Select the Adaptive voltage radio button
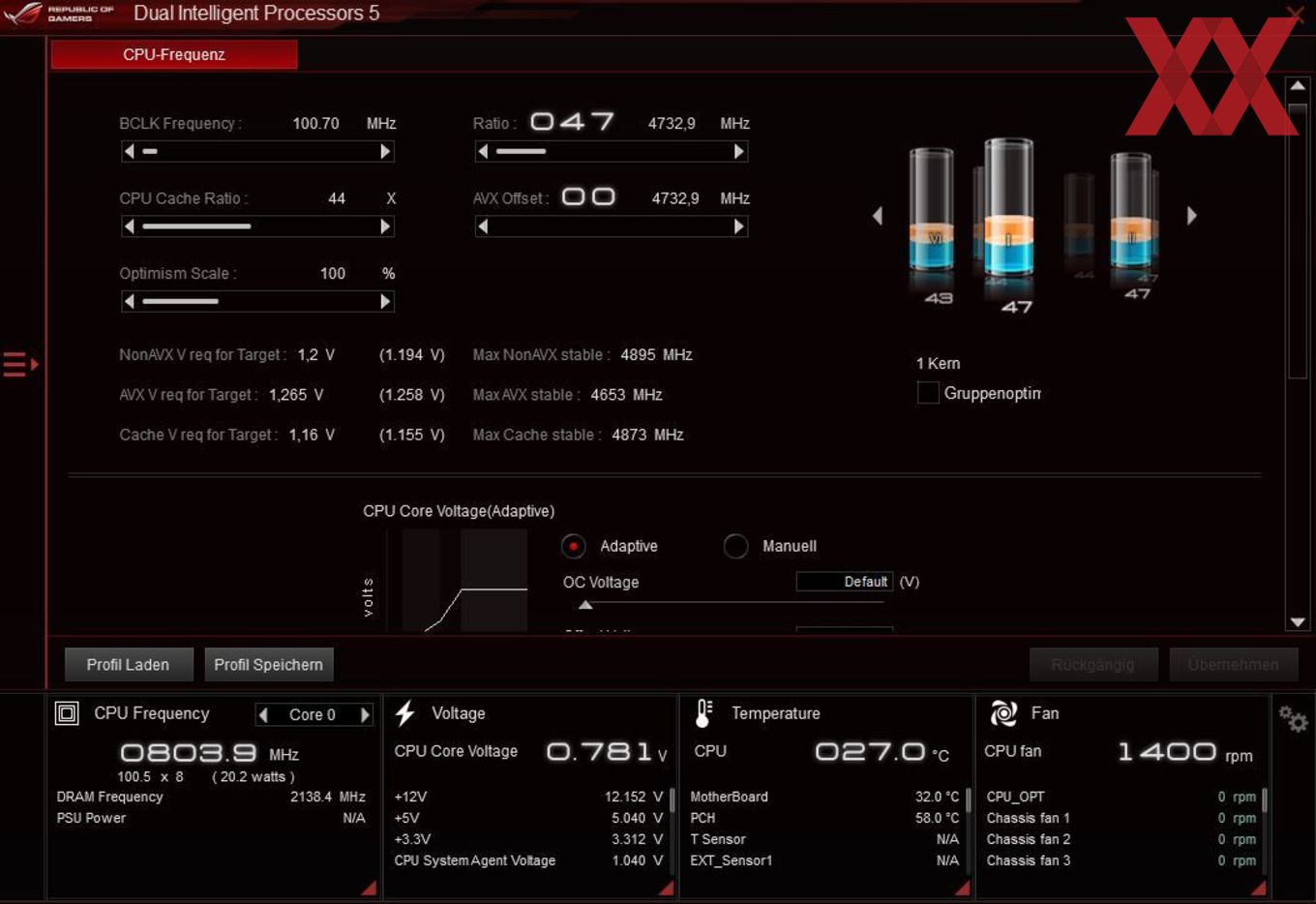This screenshot has width=1316, height=904. (x=574, y=547)
